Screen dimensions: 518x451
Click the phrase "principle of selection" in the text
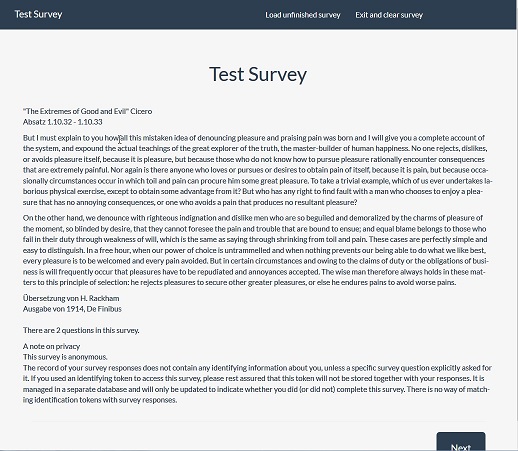point(92,282)
